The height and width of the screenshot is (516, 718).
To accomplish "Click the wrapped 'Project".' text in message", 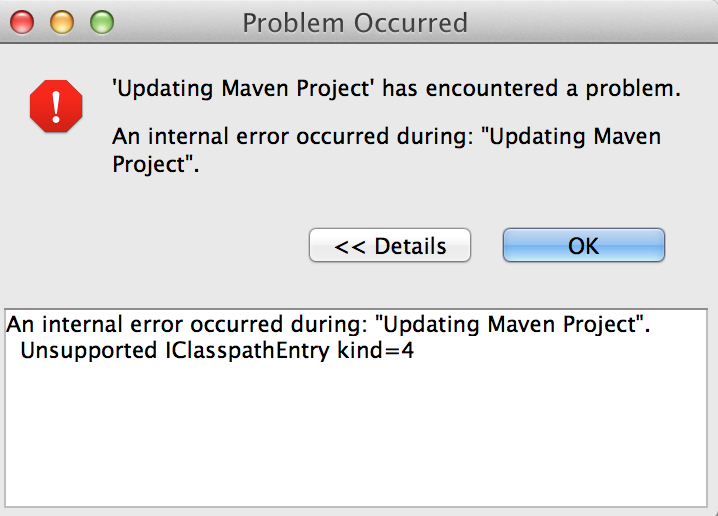I will tap(157, 164).
